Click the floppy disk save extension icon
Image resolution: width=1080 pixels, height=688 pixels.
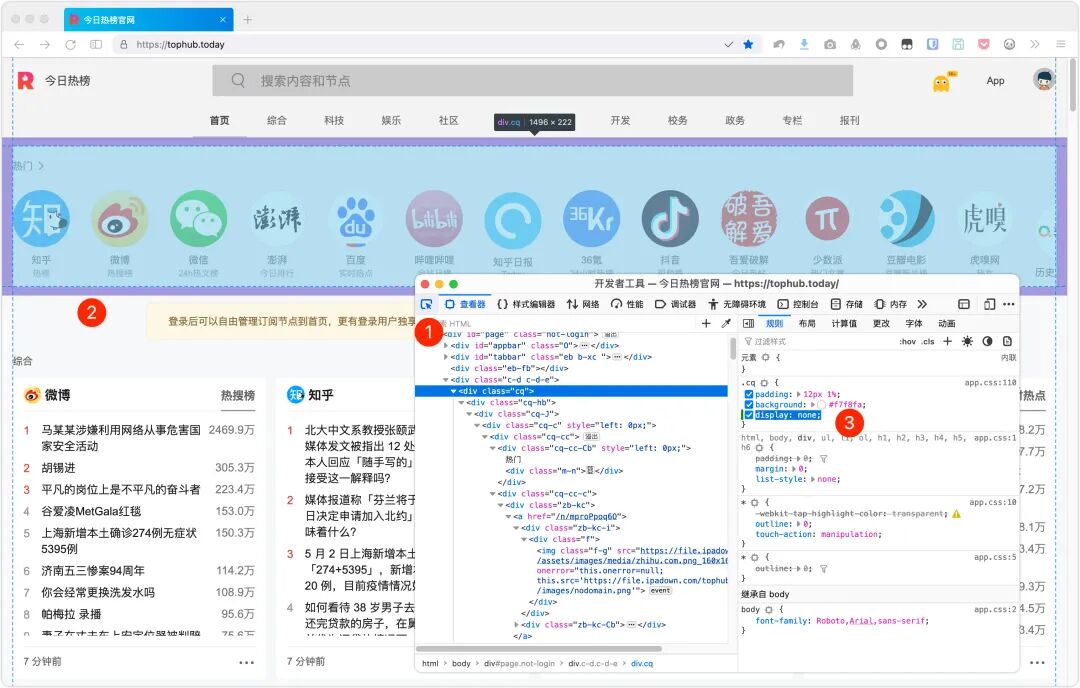pyautogui.click(x=958, y=44)
